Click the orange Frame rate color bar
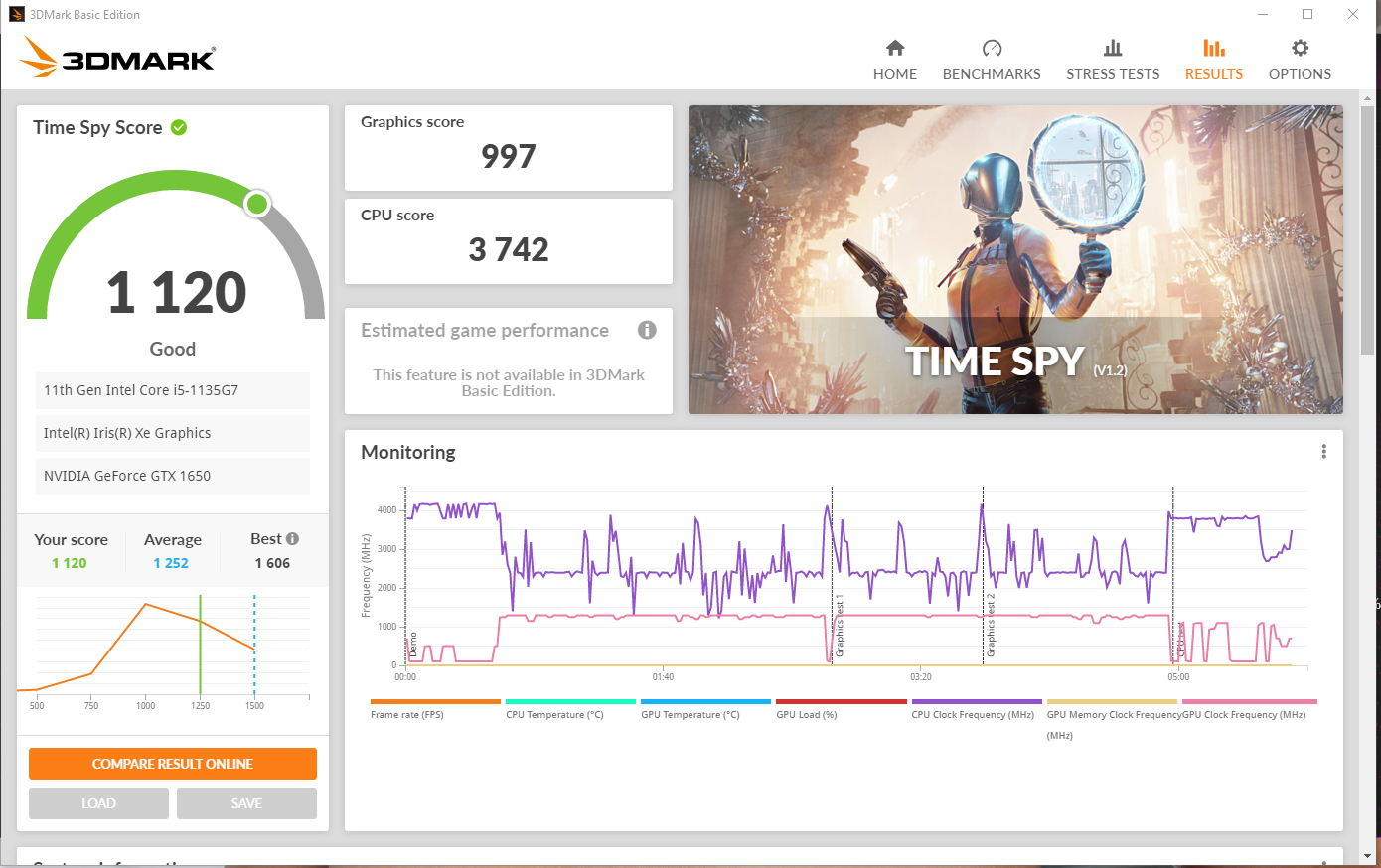Screen dimensions: 1381x868 point(435,701)
